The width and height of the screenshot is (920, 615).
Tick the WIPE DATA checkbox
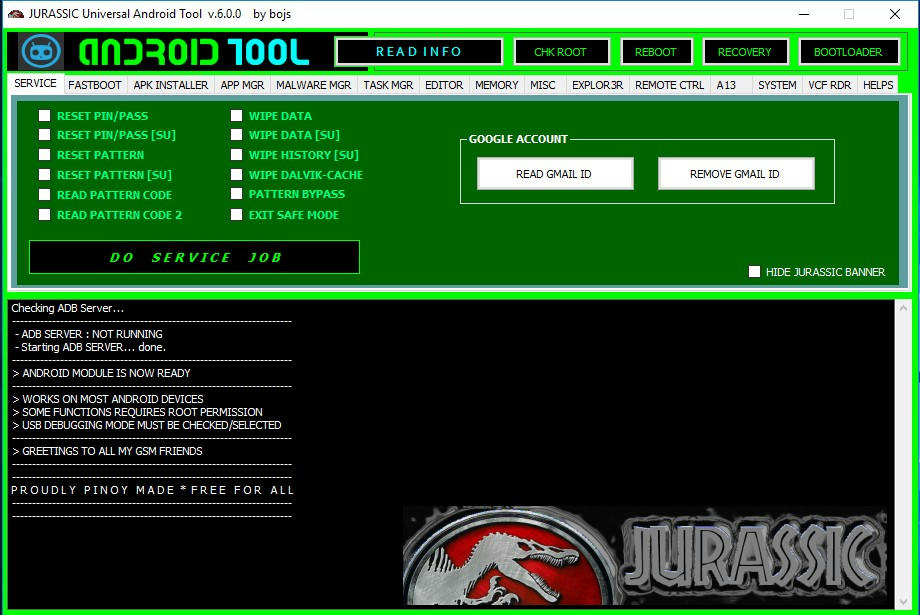pyautogui.click(x=236, y=116)
